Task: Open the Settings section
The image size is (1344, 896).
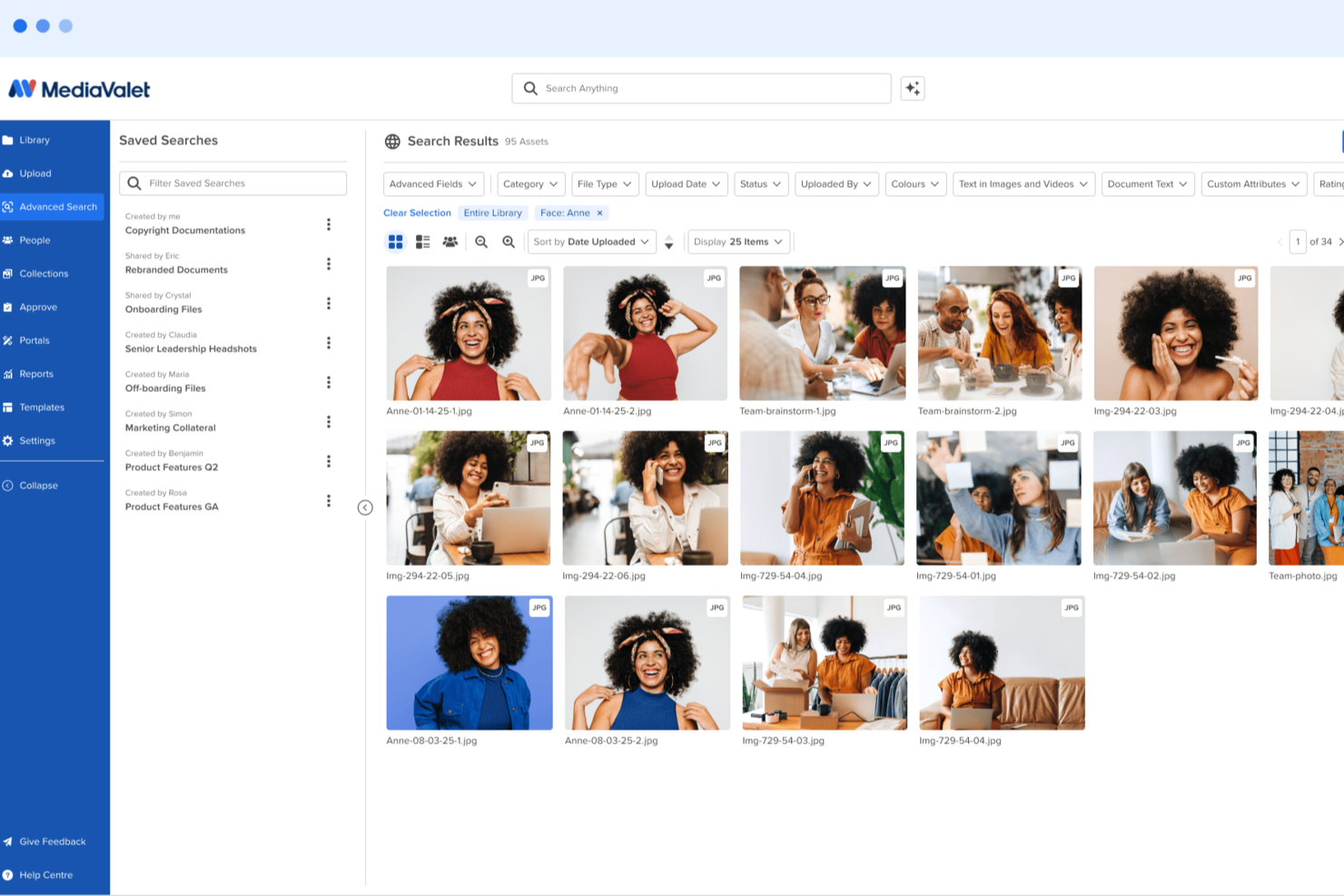Action: [37, 440]
